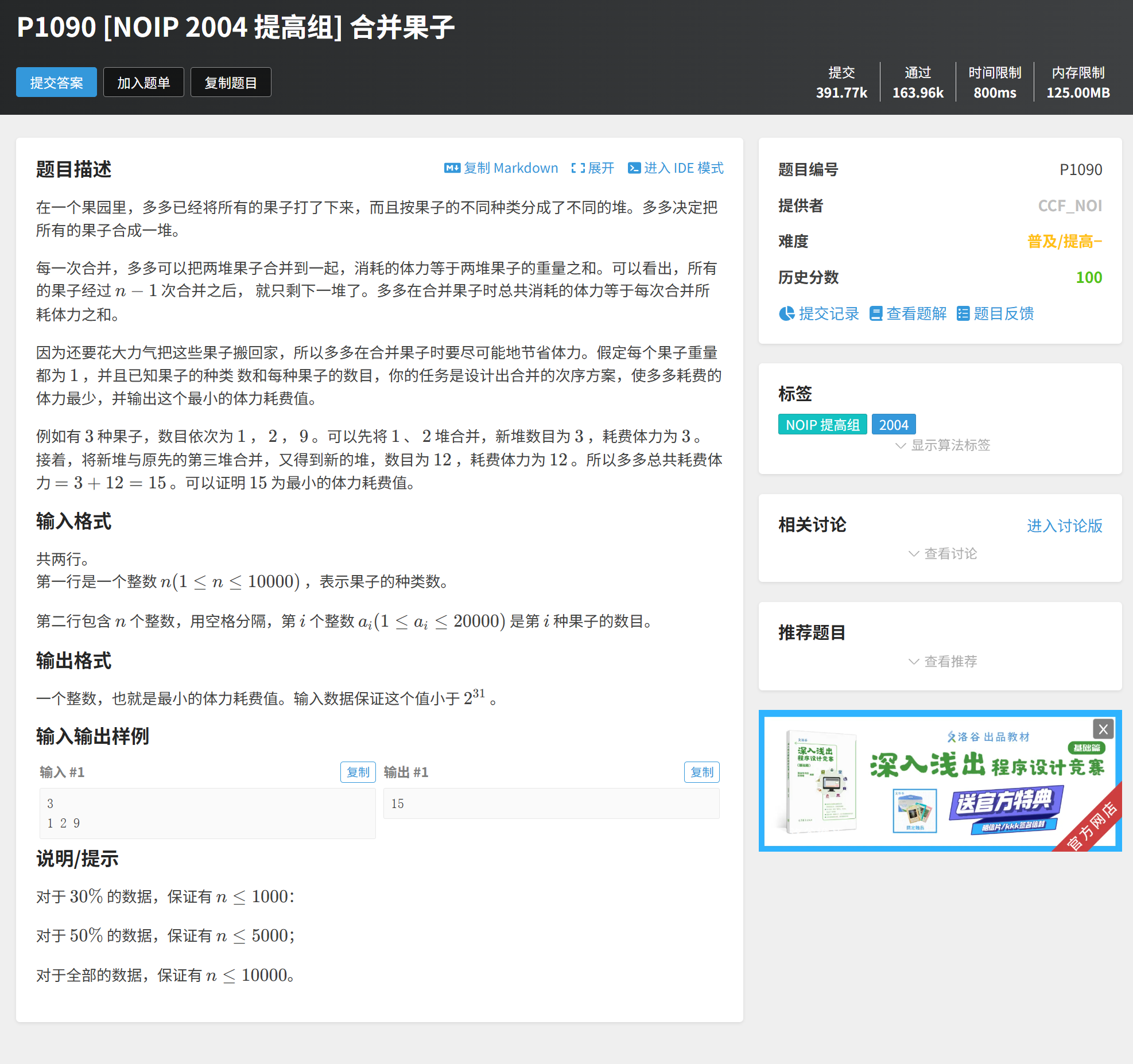Click the Markdown copy icon
Image resolution: width=1133 pixels, height=1064 pixels.
point(452,168)
